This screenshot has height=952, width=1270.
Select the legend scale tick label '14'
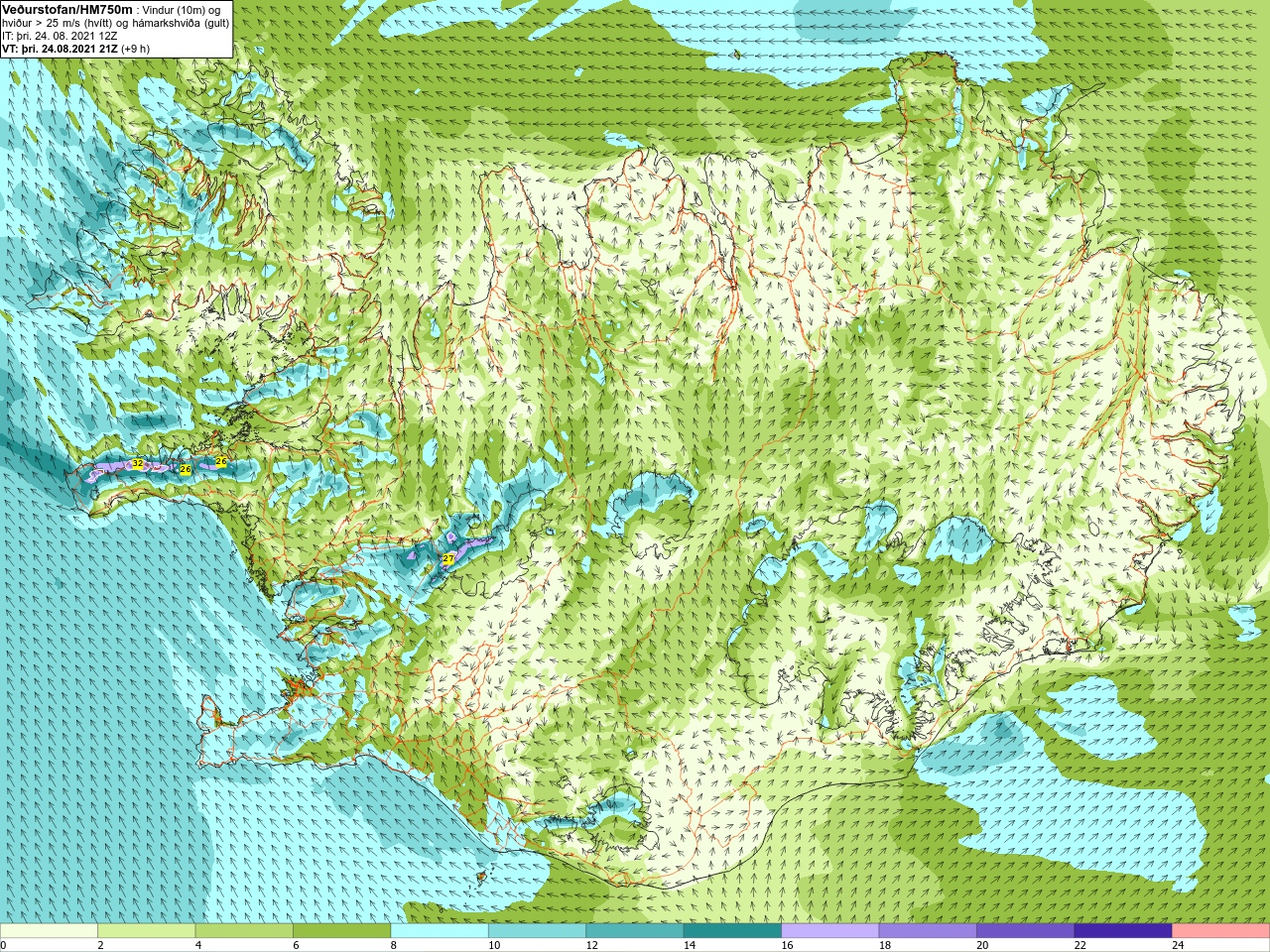click(689, 945)
